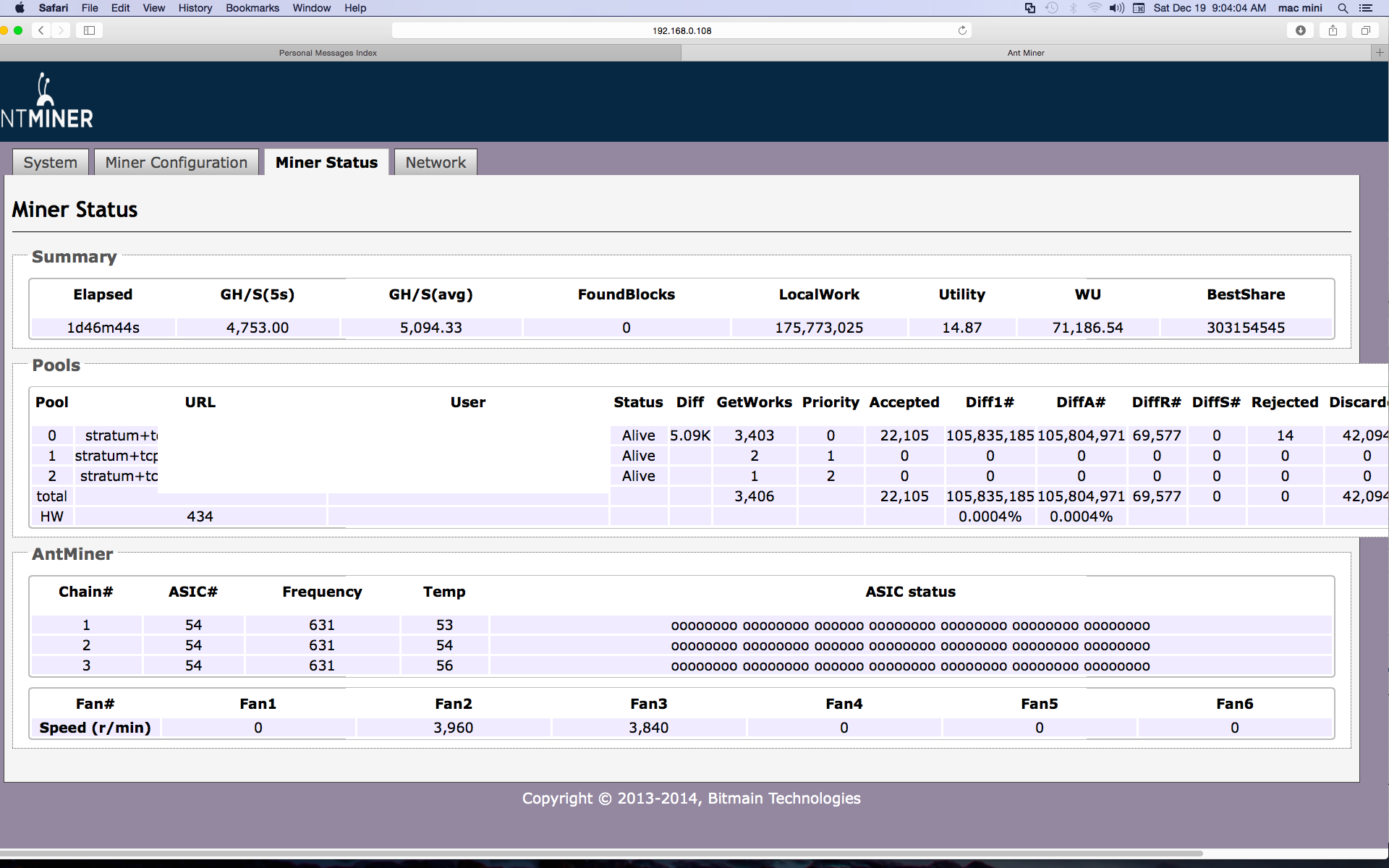This screenshot has height=868, width=1389.
Task: Click the Bitmain Technologies copyright text
Action: [692, 799]
